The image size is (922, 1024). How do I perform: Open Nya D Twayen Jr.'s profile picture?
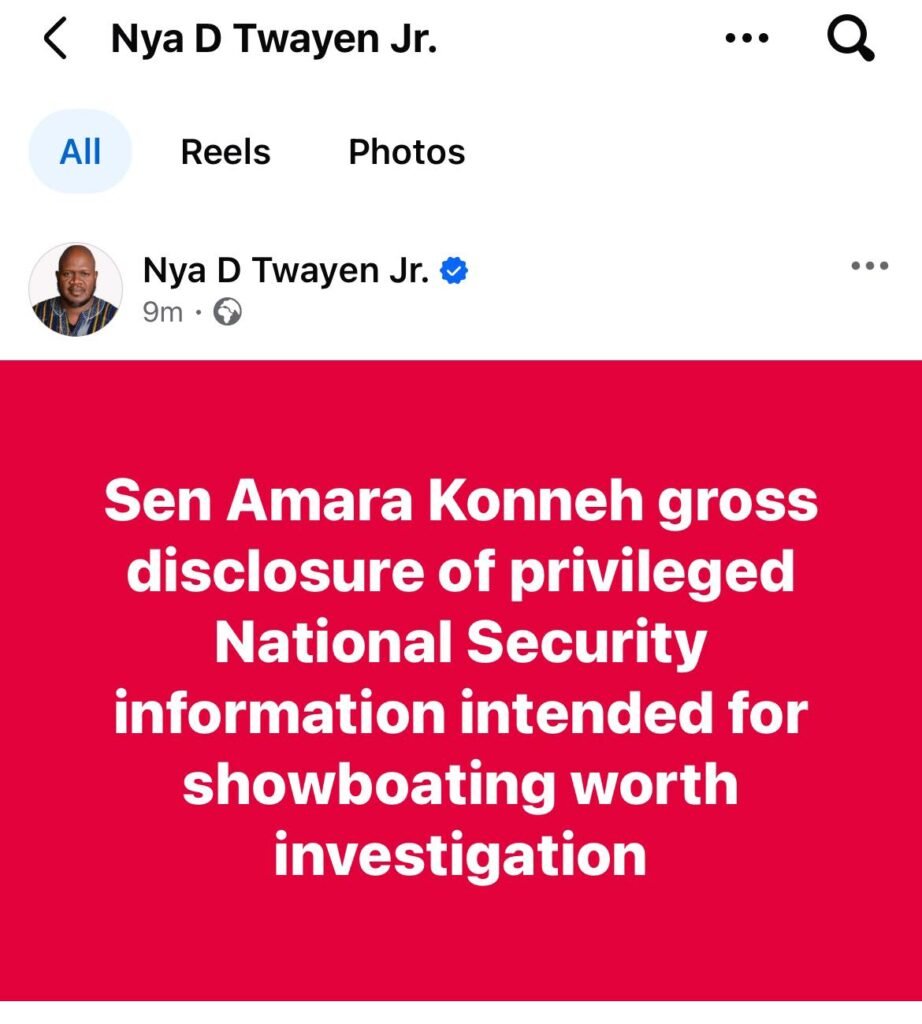(75, 290)
